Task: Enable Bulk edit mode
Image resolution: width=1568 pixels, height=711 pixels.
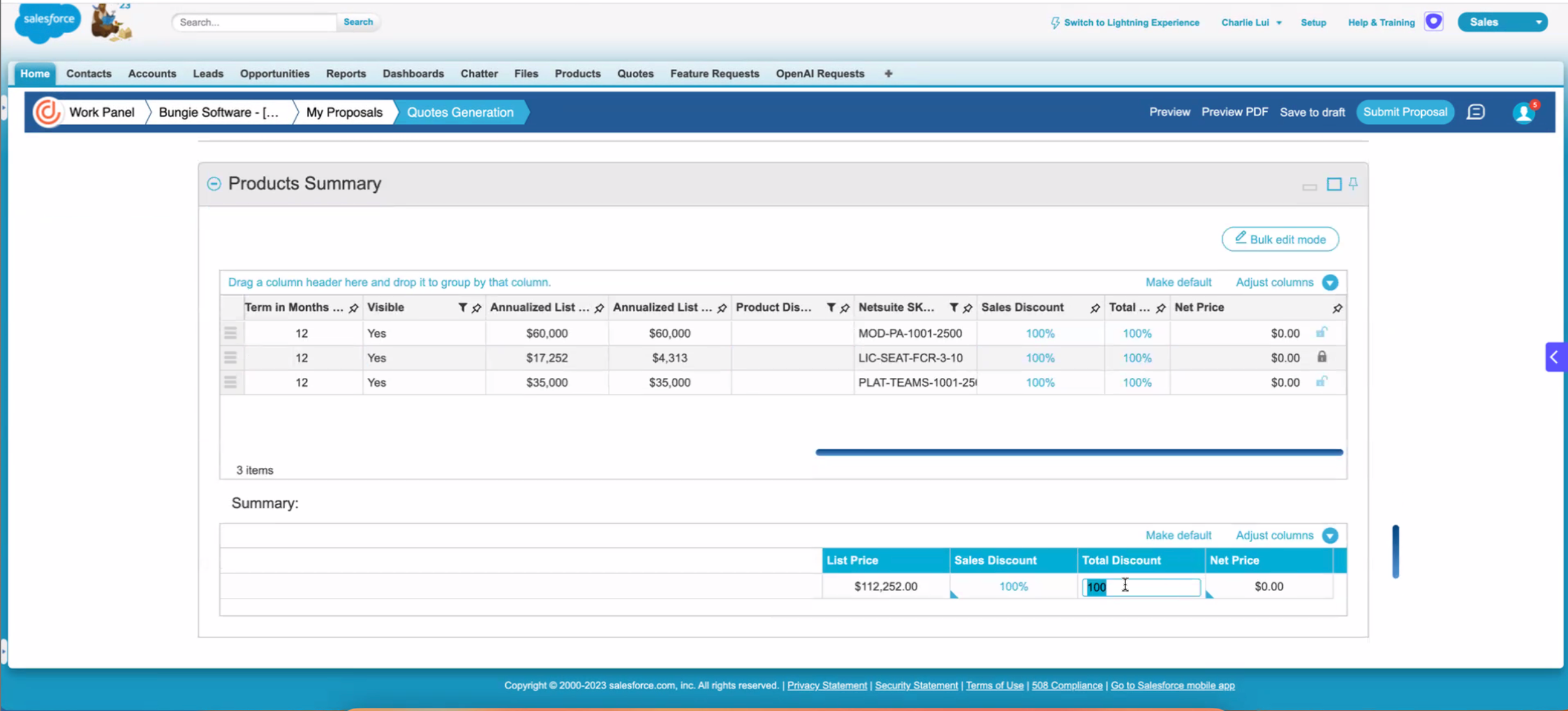Action: point(1280,239)
